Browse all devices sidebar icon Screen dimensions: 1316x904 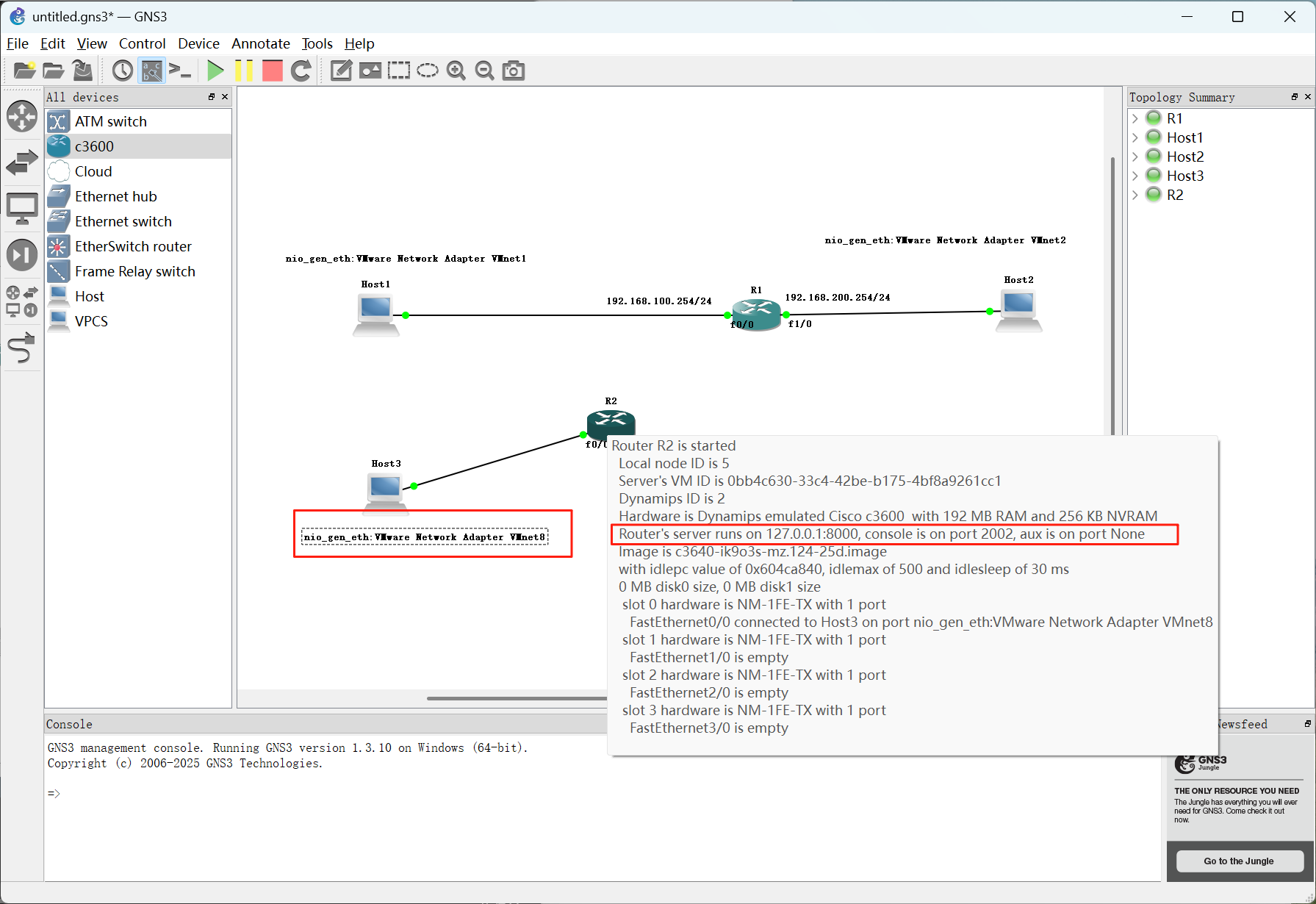tap(22, 301)
